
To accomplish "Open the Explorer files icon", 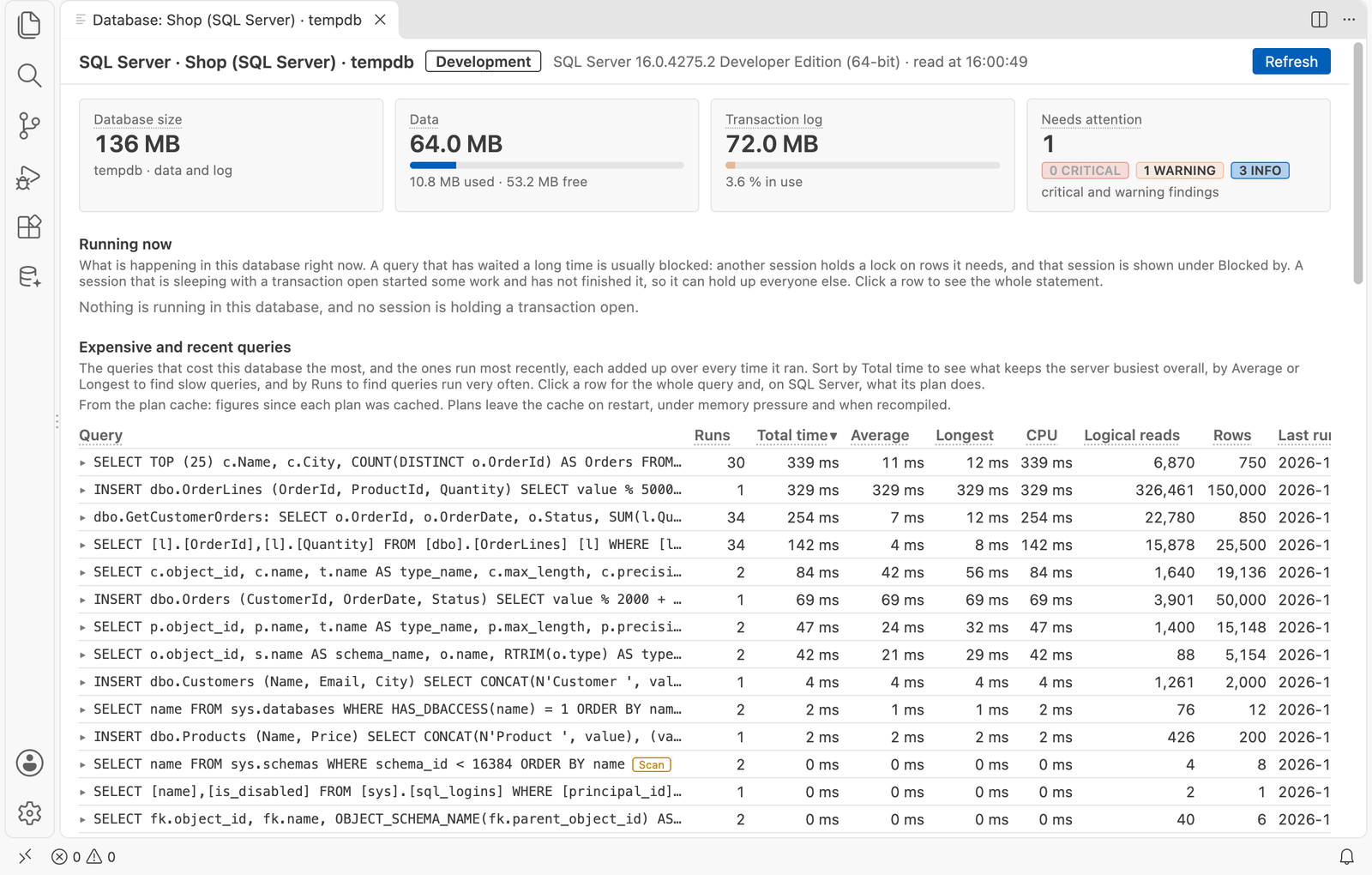I will click(29, 25).
